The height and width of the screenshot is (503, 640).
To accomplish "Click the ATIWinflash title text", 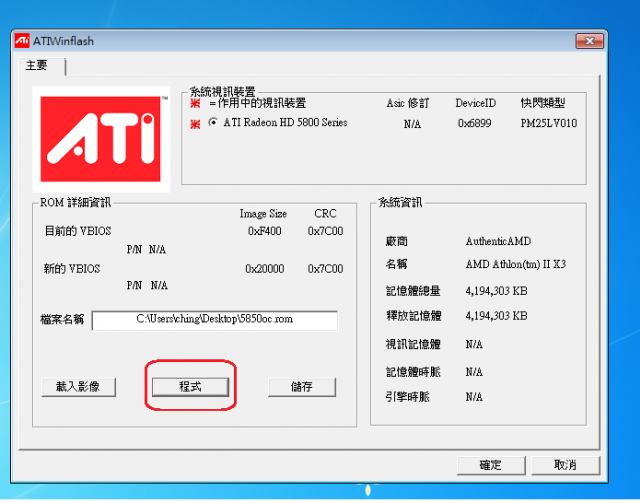I will pos(63,41).
